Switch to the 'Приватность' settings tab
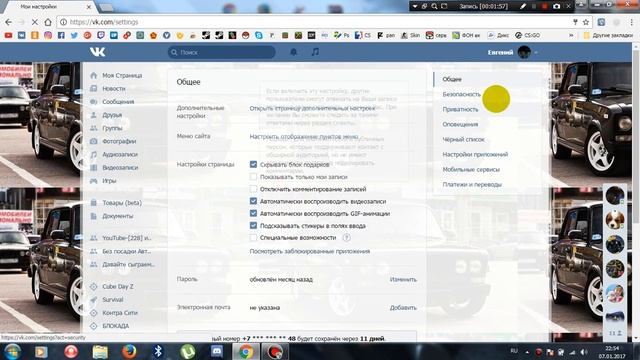This screenshot has width=640, height=360. (460, 109)
